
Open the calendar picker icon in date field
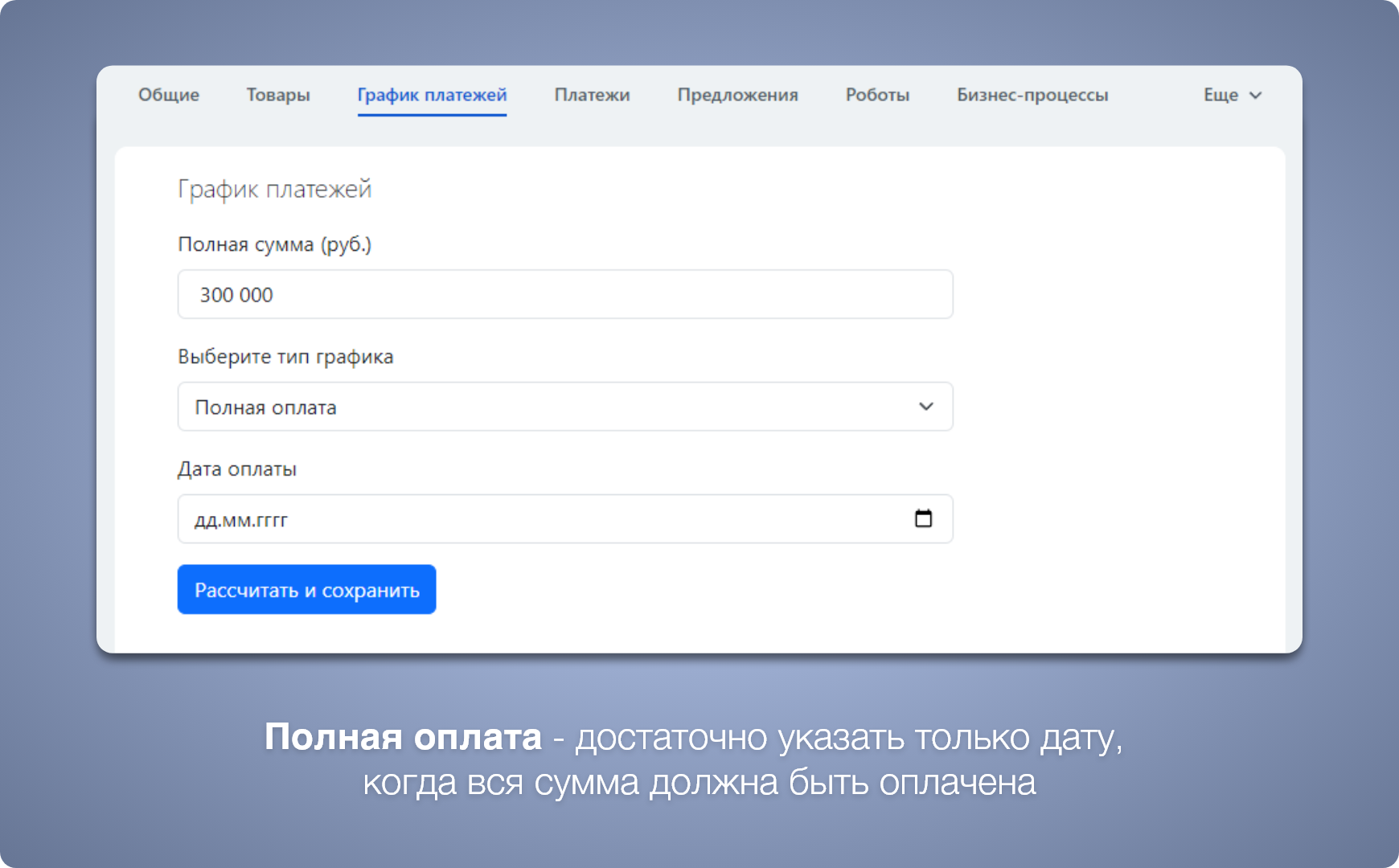click(923, 519)
